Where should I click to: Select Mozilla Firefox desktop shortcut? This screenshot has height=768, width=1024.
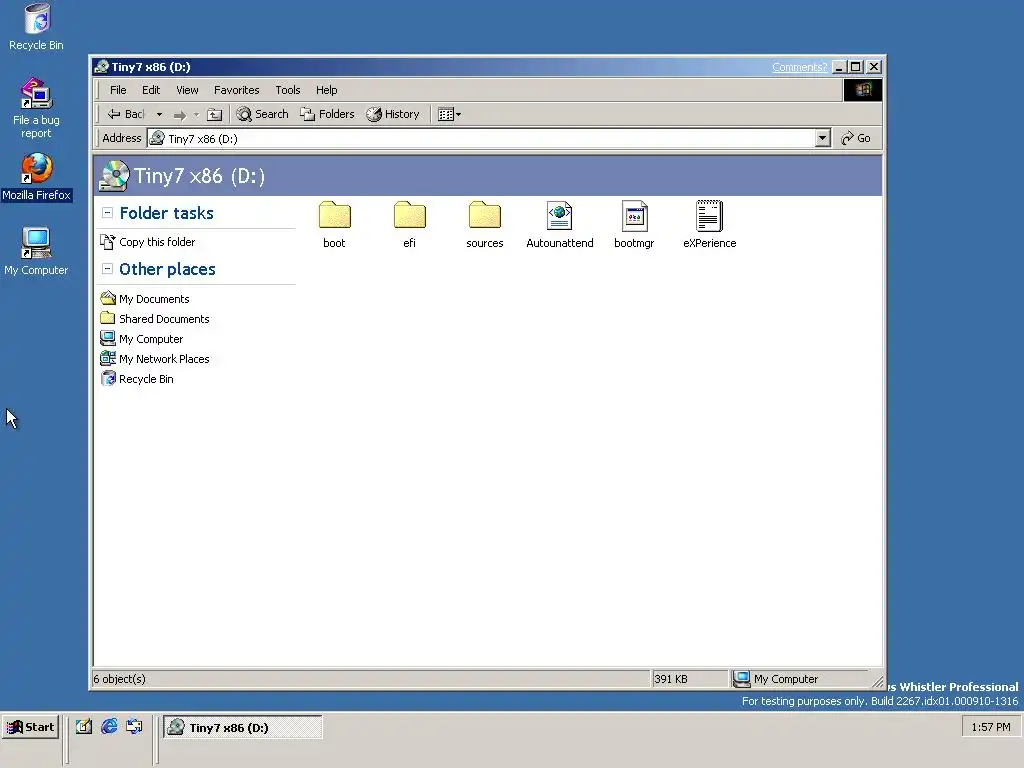pyautogui.click(x=36, y=177)
